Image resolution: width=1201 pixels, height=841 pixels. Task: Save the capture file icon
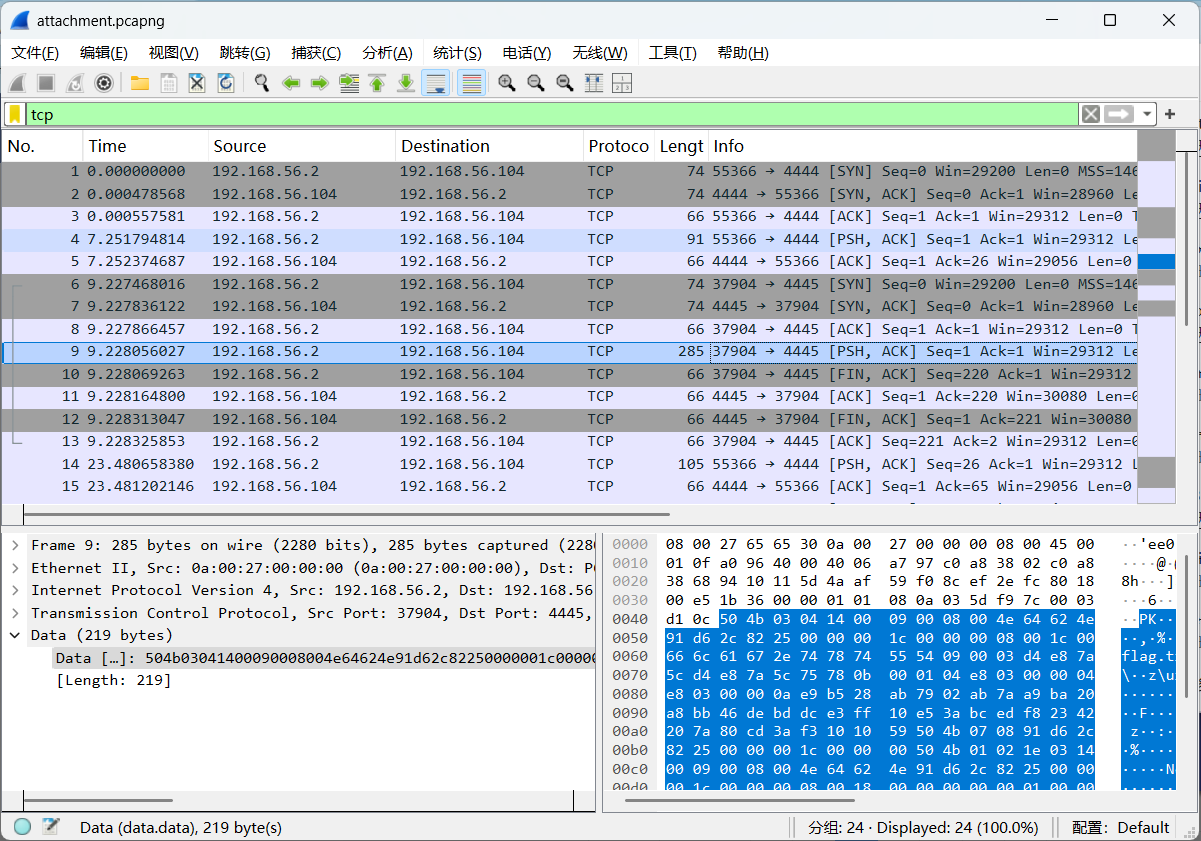tap(169, 83)
